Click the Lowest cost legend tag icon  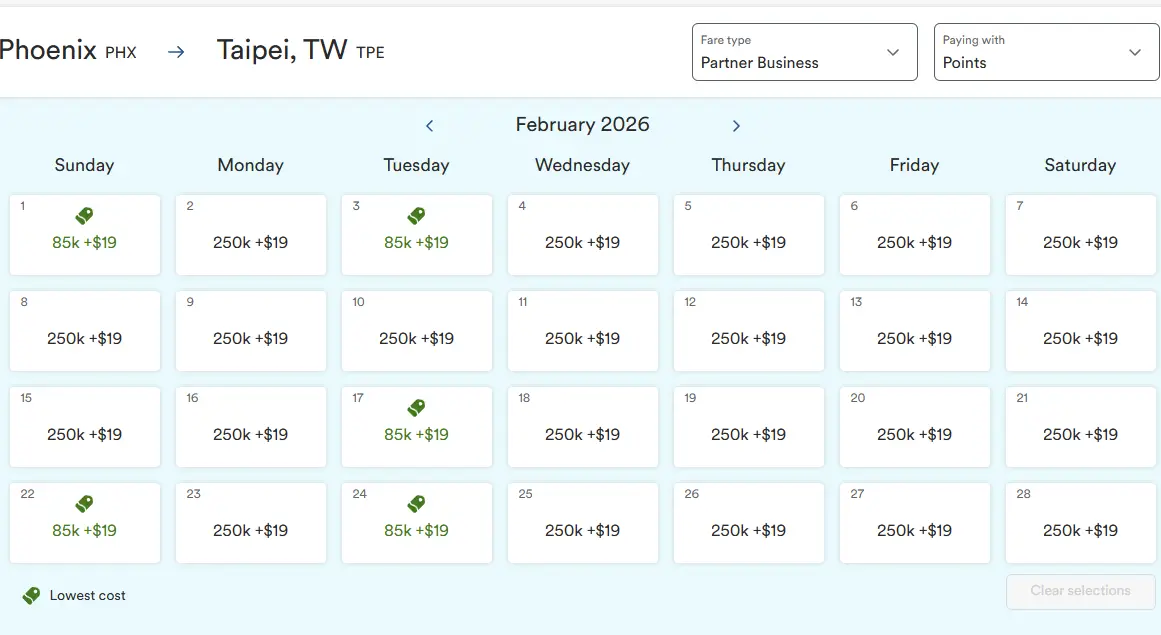[32, 595]
